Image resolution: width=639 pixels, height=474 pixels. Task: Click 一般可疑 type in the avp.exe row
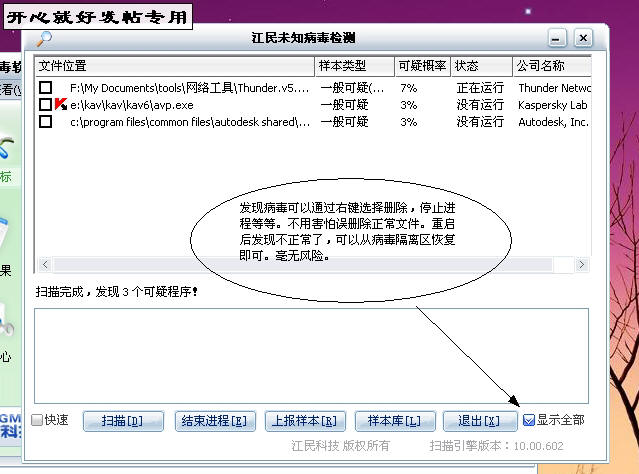tap(344, 105)
